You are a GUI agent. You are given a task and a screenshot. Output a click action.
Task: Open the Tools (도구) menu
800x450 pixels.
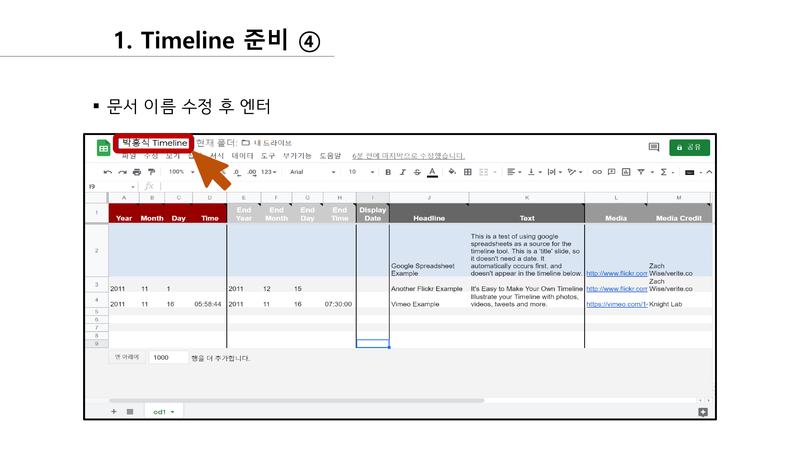268,156
